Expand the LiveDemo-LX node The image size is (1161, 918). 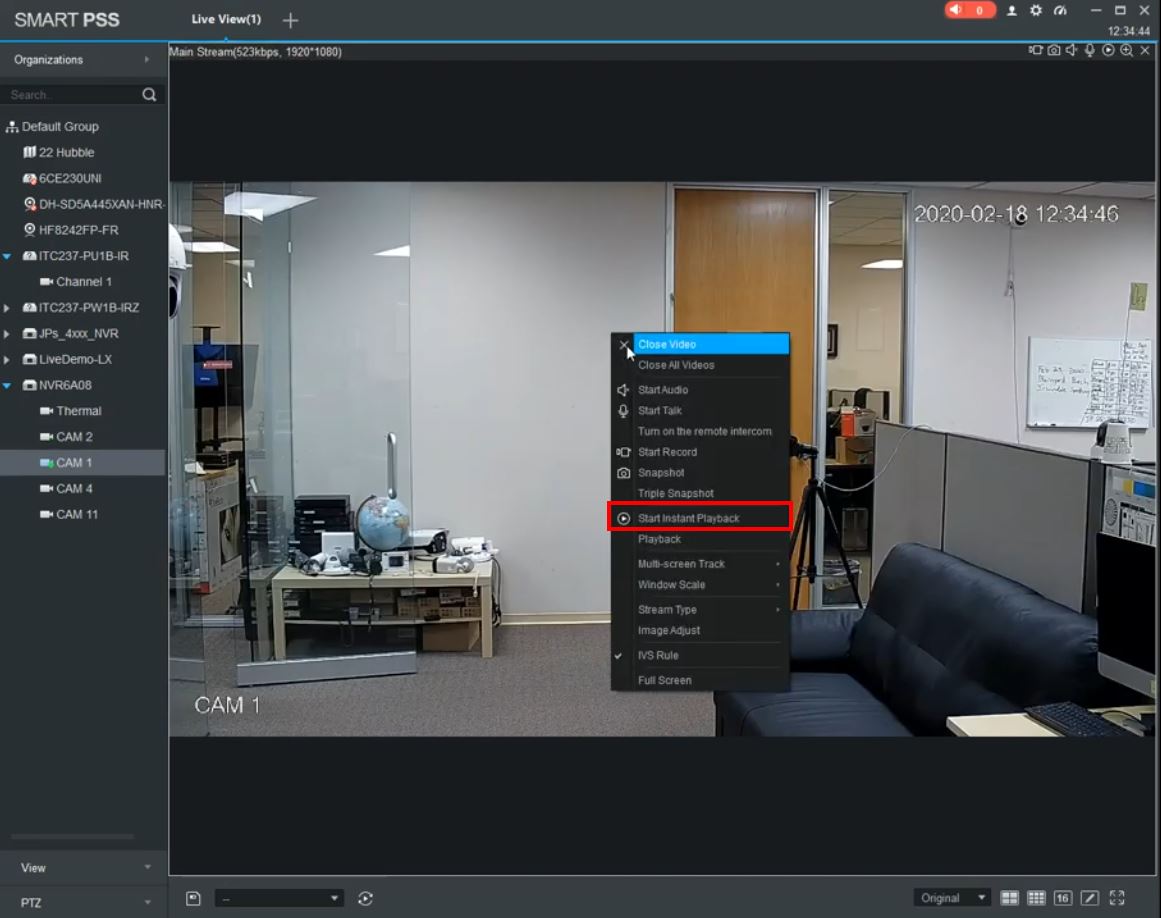[x=7, y=360]
